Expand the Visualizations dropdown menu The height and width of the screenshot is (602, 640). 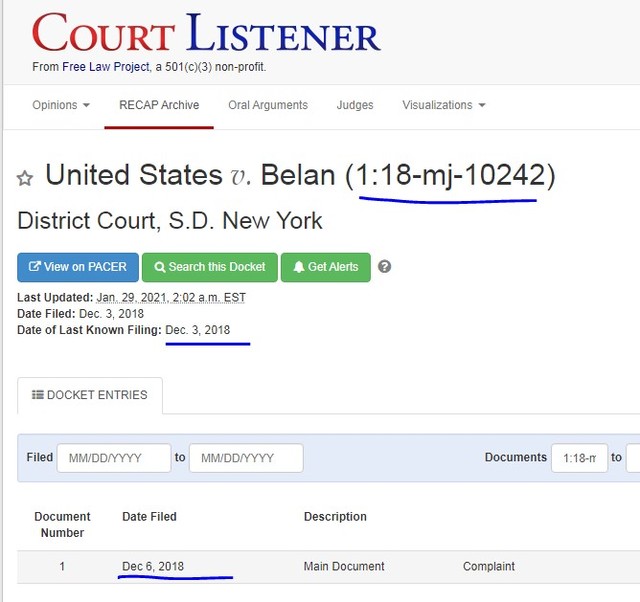click(443, 105)
